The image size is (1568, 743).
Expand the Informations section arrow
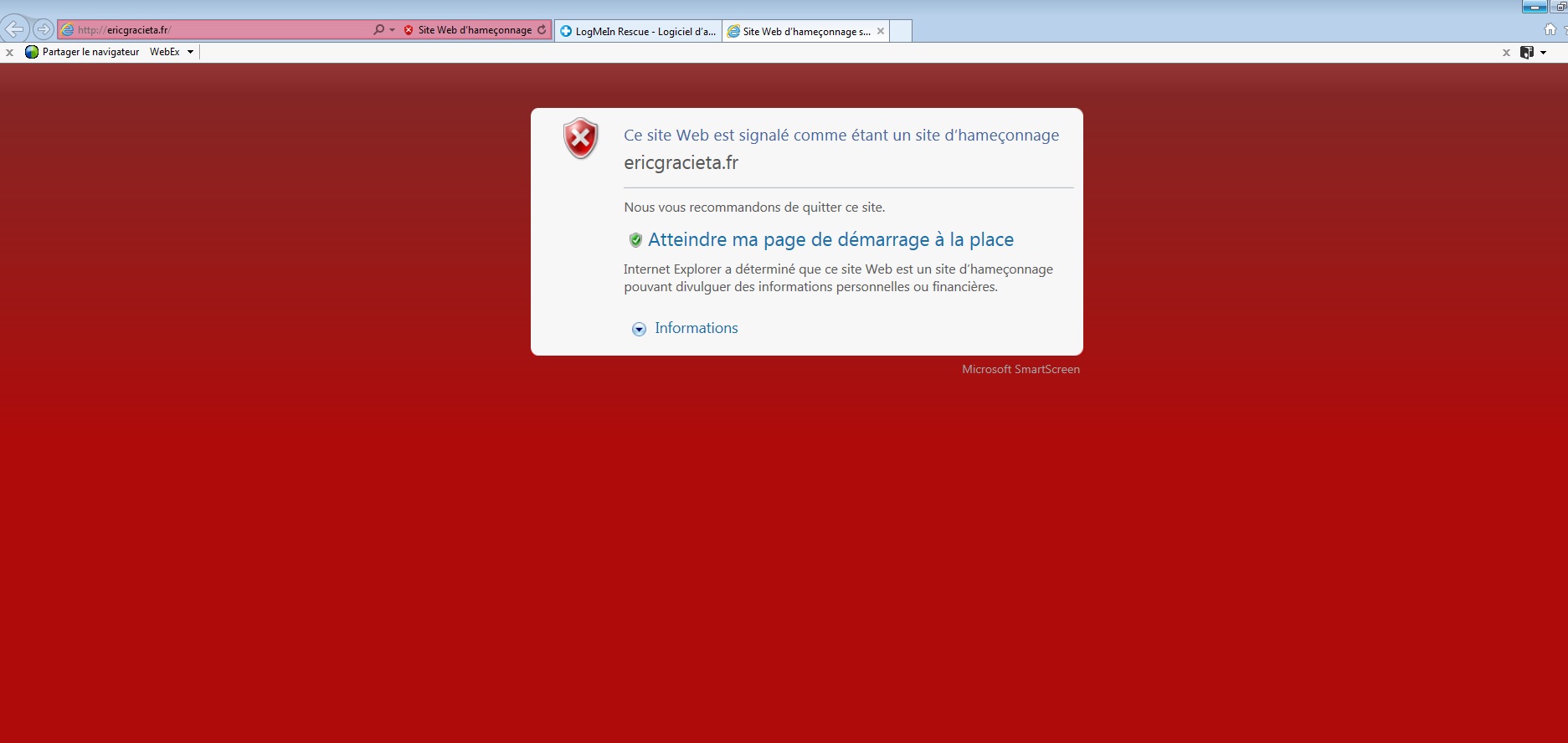[x=639, y=329]
